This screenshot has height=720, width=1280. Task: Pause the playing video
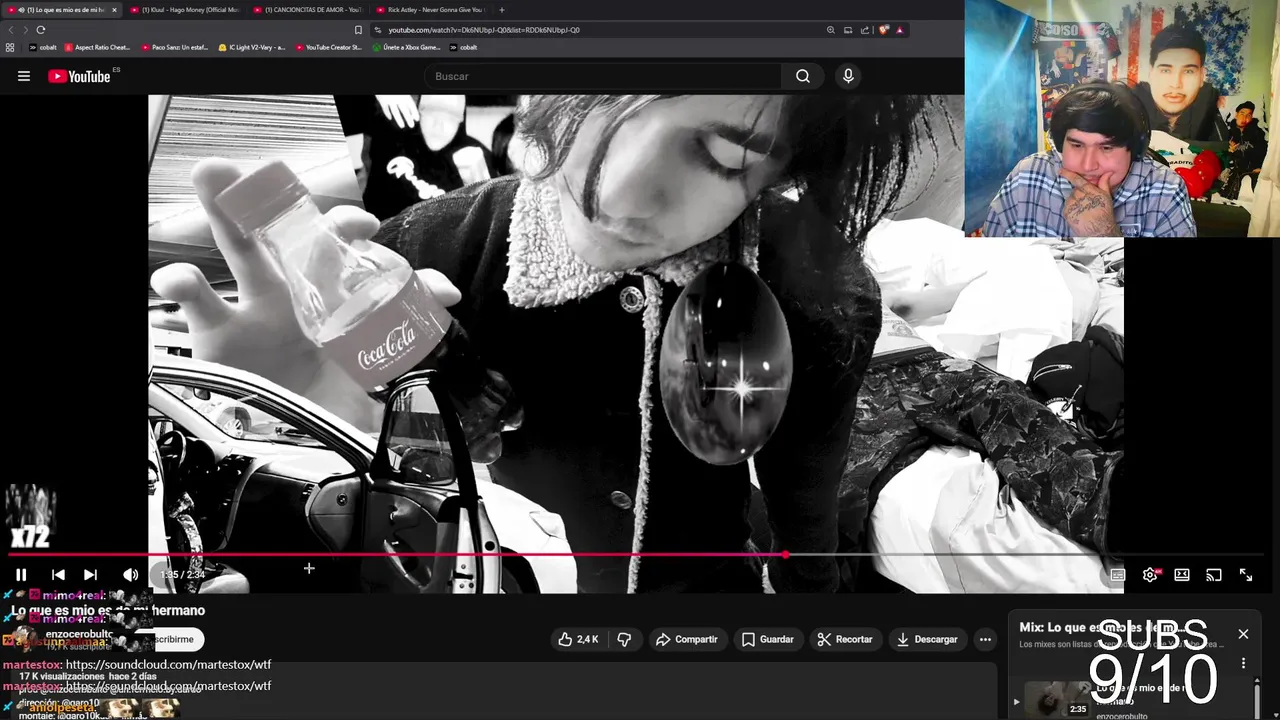[x=21, y=575]
